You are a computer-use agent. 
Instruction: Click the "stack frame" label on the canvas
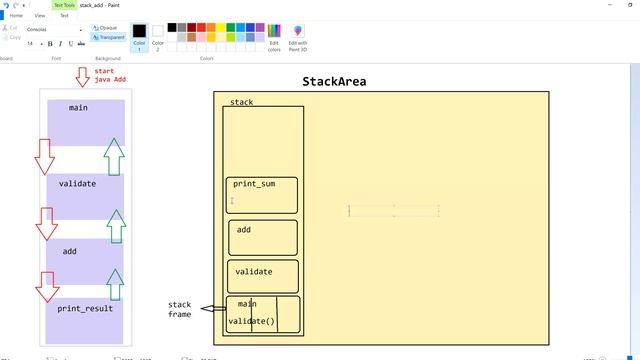pos(180,309)
